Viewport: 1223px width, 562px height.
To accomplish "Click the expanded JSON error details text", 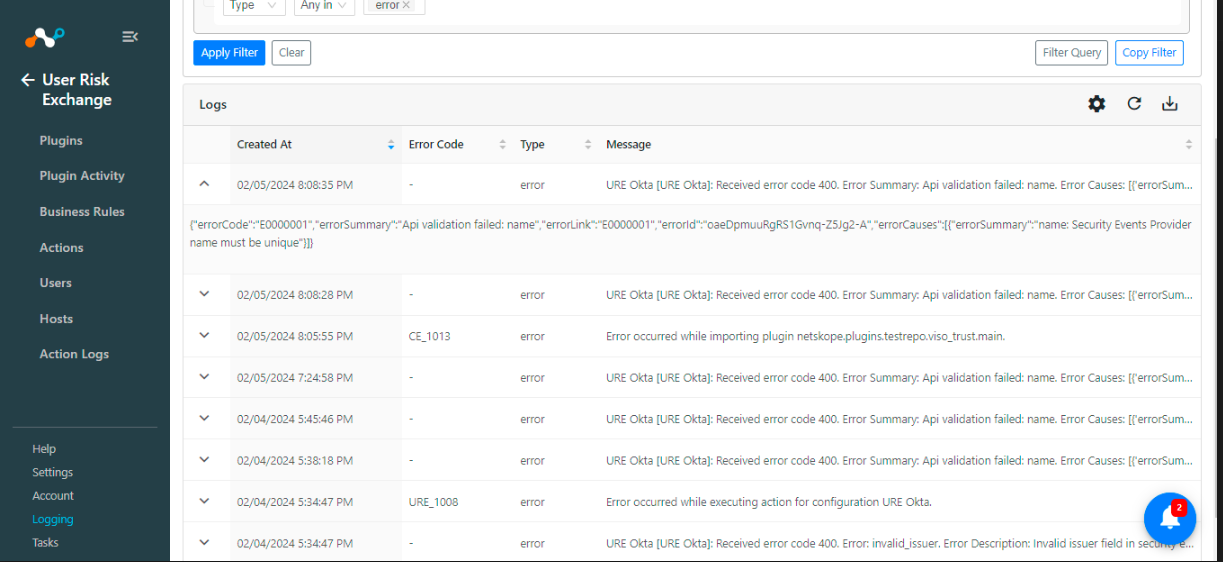I will pos(691,234).
